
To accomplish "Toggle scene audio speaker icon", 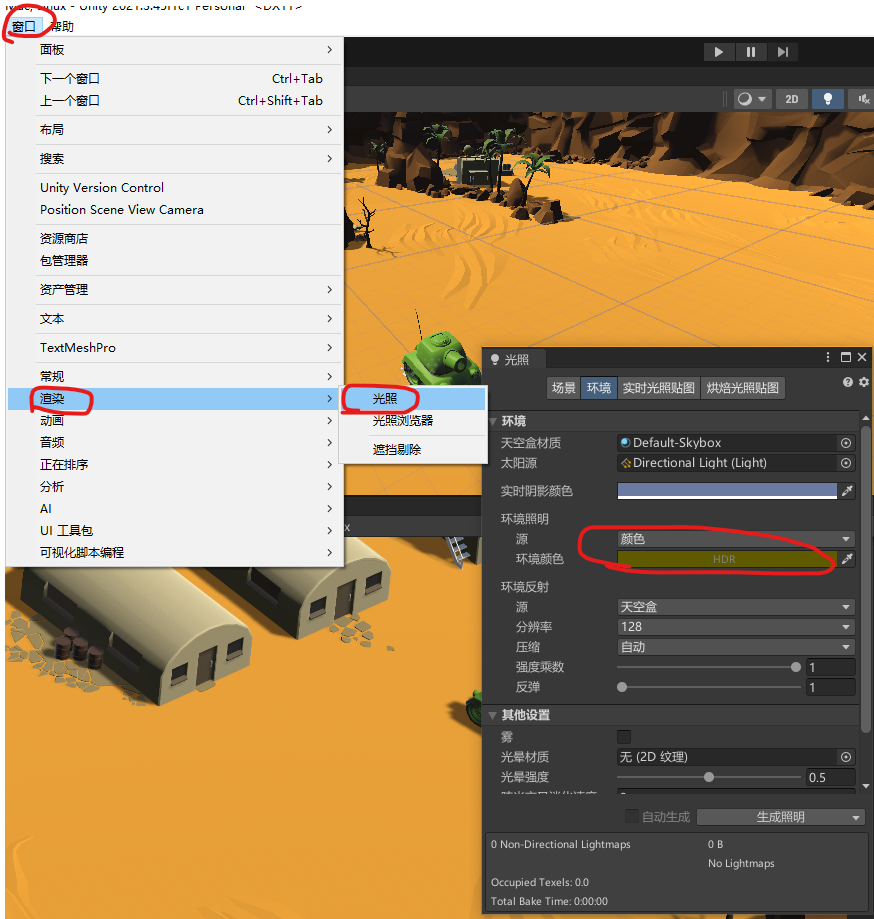I will coord(863,99).
